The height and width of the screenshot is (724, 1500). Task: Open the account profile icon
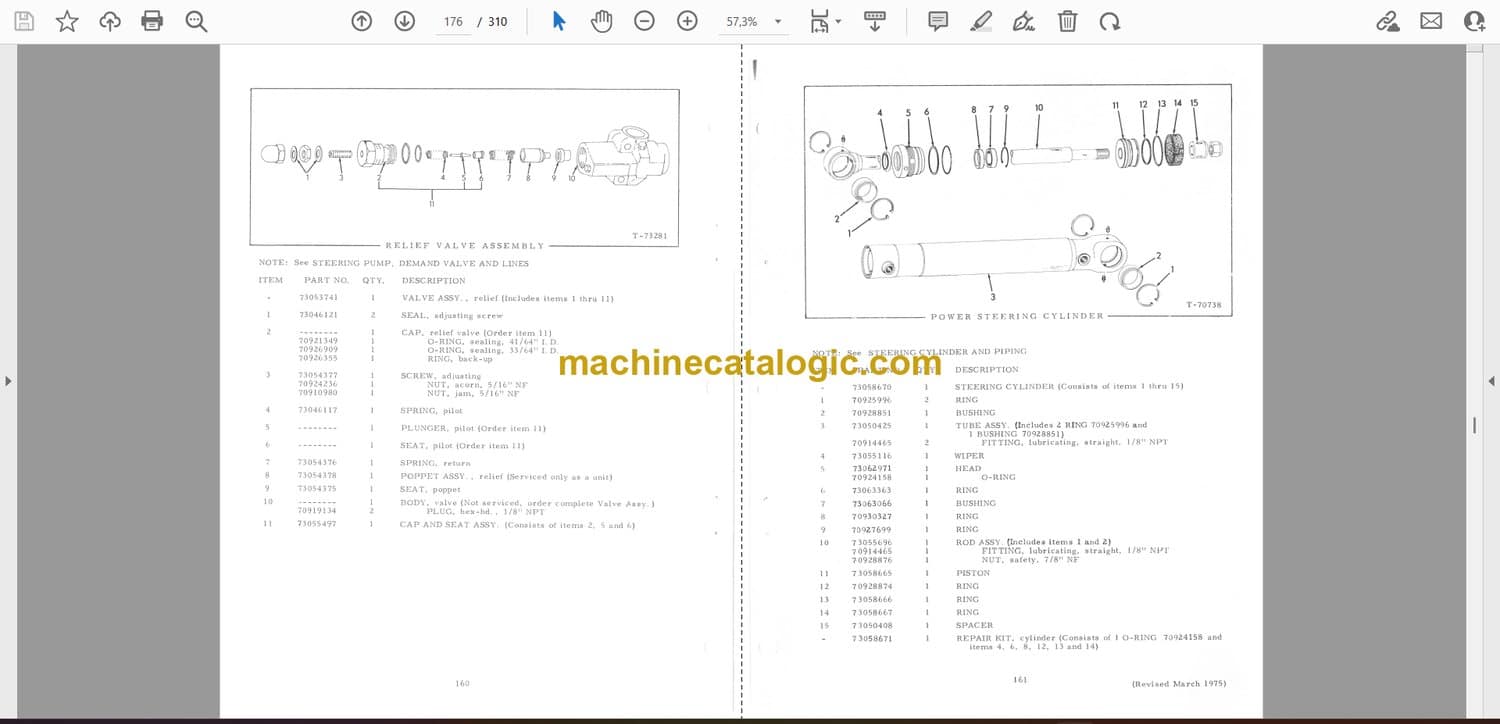(1474, 21)
